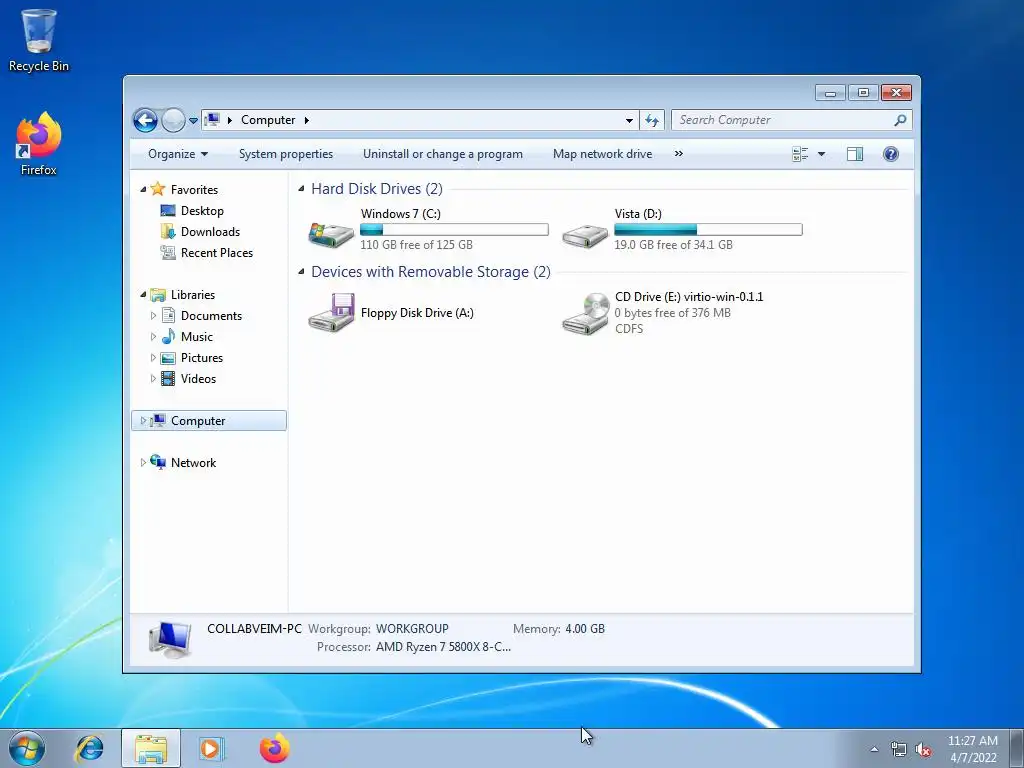This screenshot has height=768, width=1024.
Task: Expand the address bar history dropdown
Action: pos(629,120)
